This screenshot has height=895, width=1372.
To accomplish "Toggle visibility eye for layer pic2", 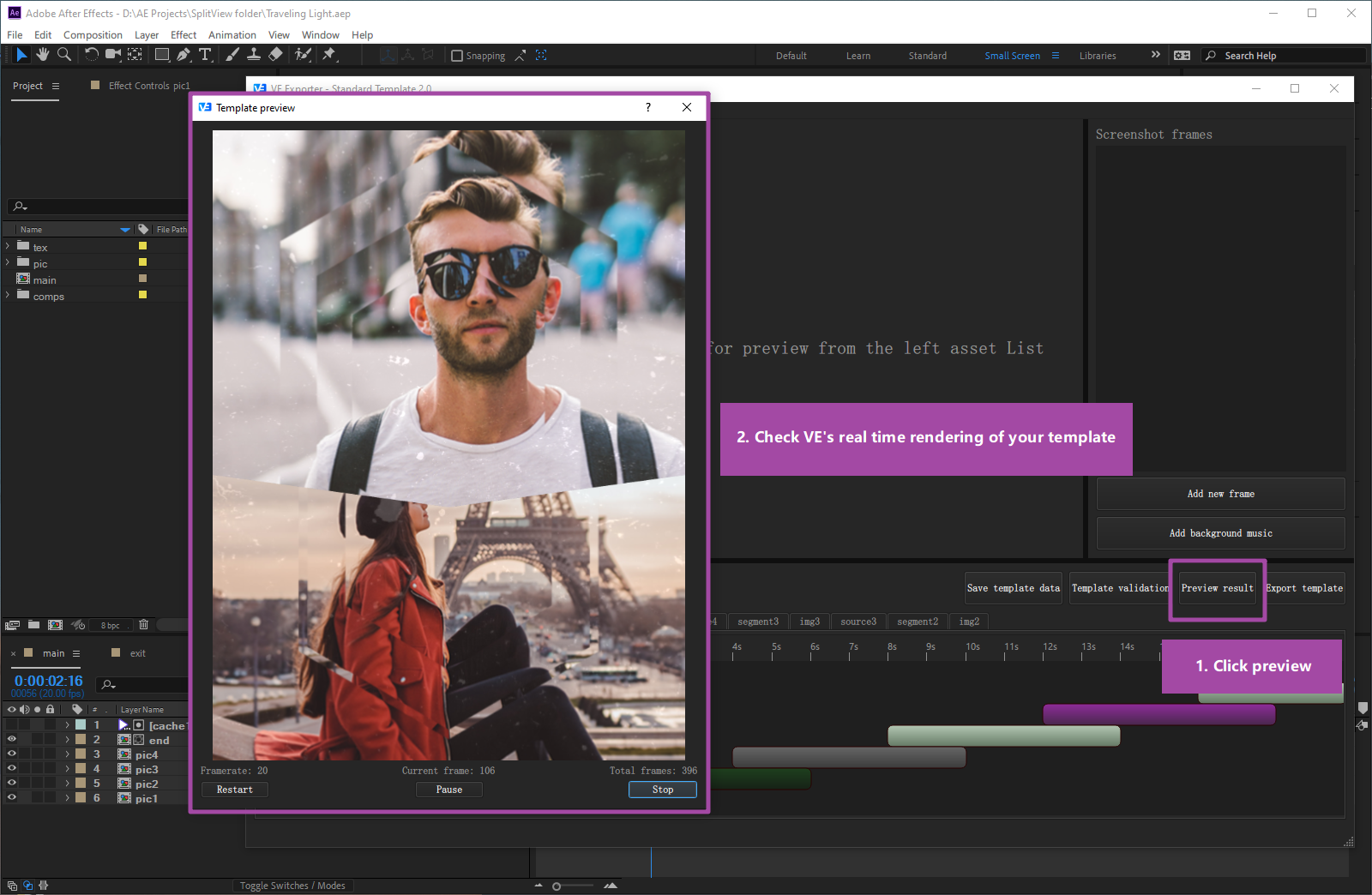I will click(12, 783).
